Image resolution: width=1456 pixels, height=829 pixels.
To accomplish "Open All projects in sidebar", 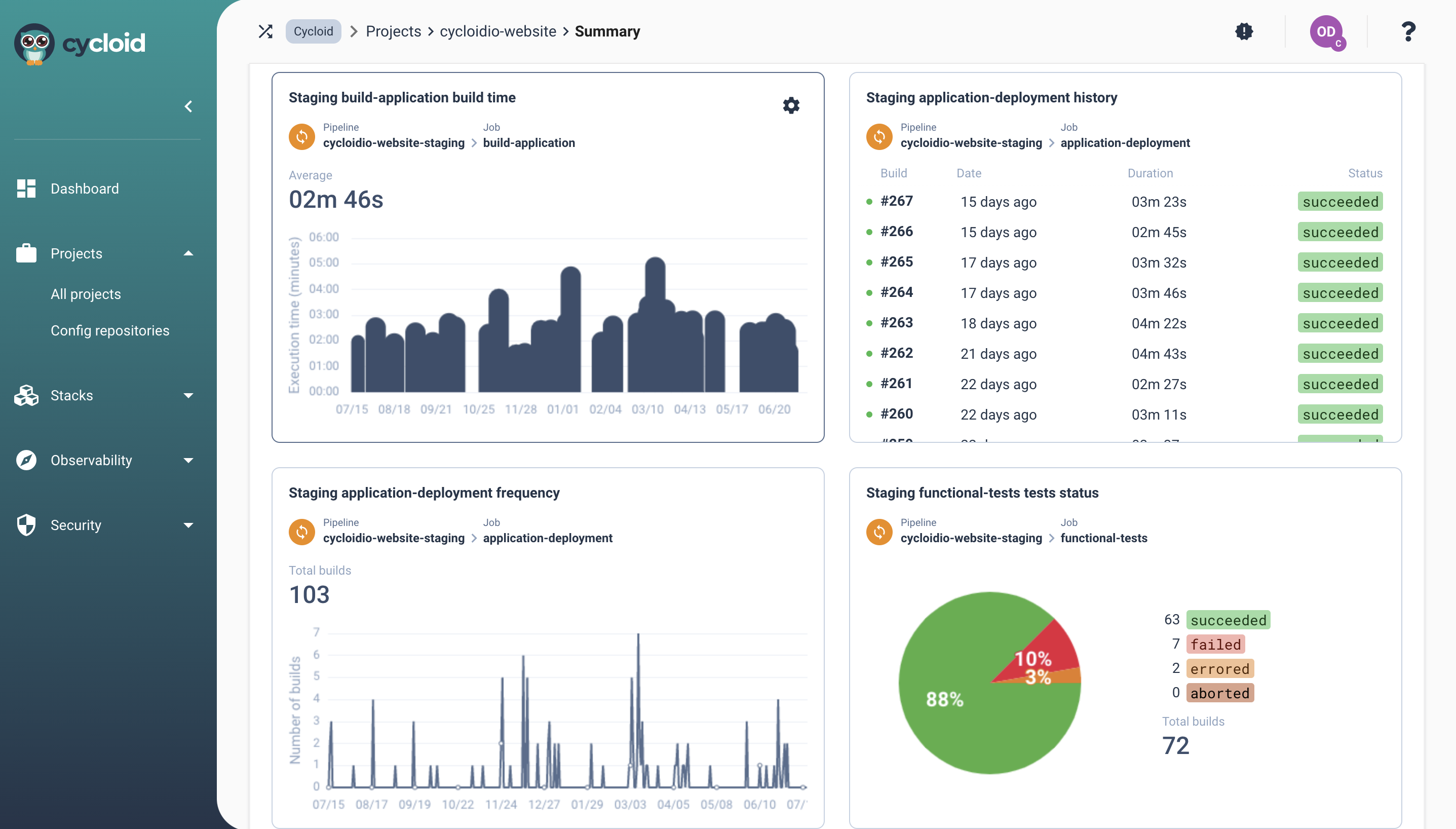I will coord(86,294).
